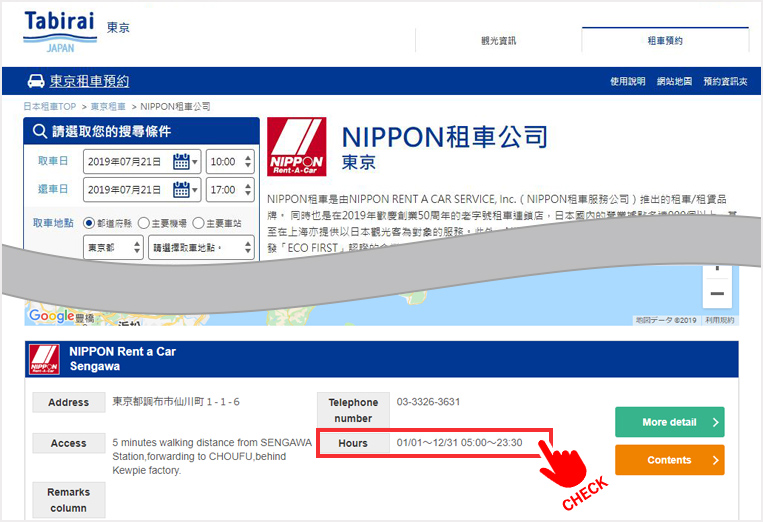
Task: Click the small NIPPON logo in the Sengawa card
Action: tap(44, 360)
